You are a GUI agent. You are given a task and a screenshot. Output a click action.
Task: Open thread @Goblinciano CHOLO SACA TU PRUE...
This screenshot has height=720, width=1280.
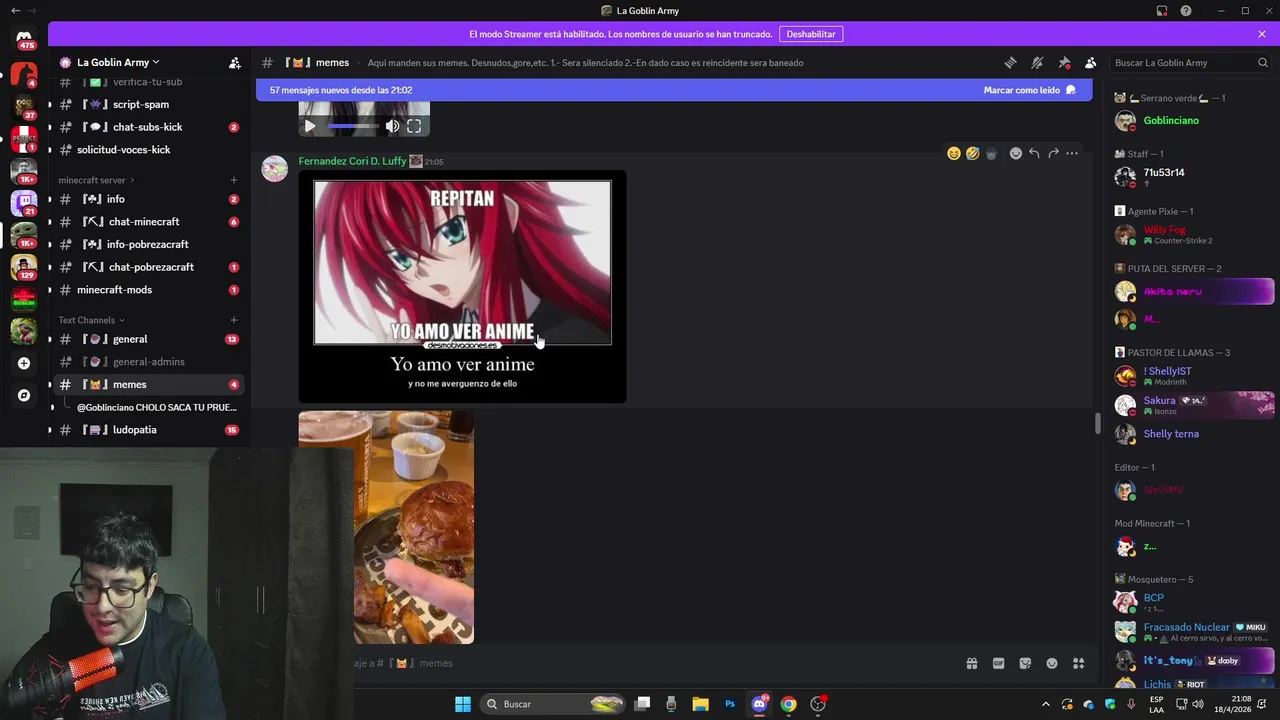click(x=157, y=407)
